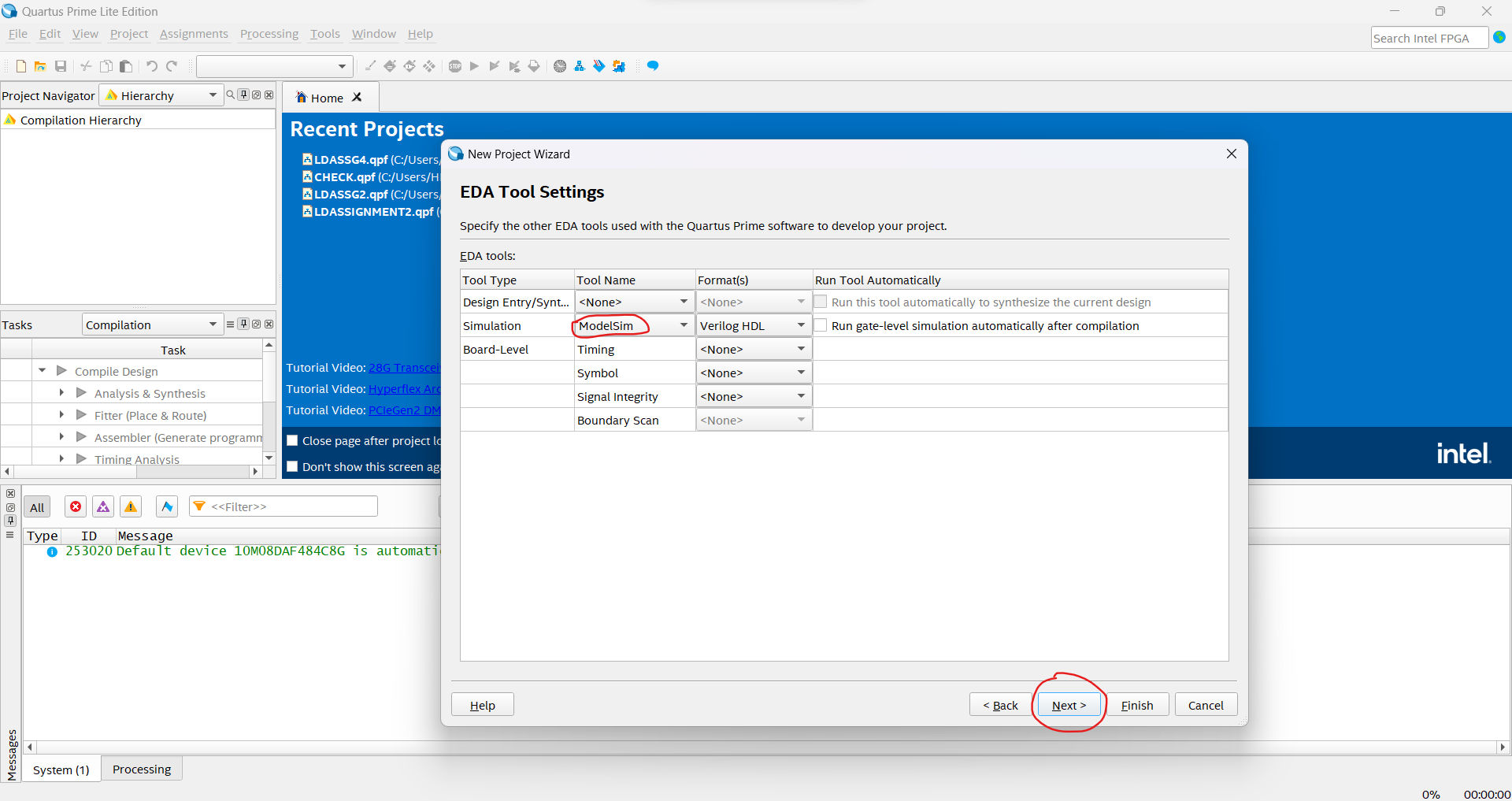This screenshot has width=1512, height=801.
Task: Show warnings with yellow triangle filter
Action: 131,506
